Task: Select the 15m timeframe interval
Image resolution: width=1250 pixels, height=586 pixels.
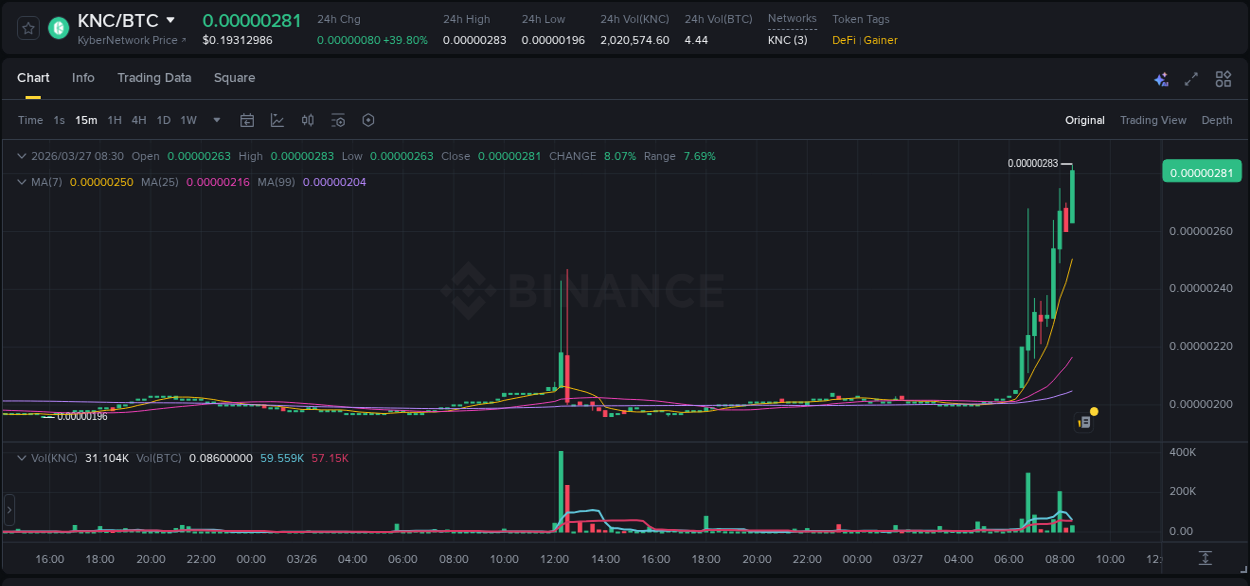Action: tap(86, 120)
